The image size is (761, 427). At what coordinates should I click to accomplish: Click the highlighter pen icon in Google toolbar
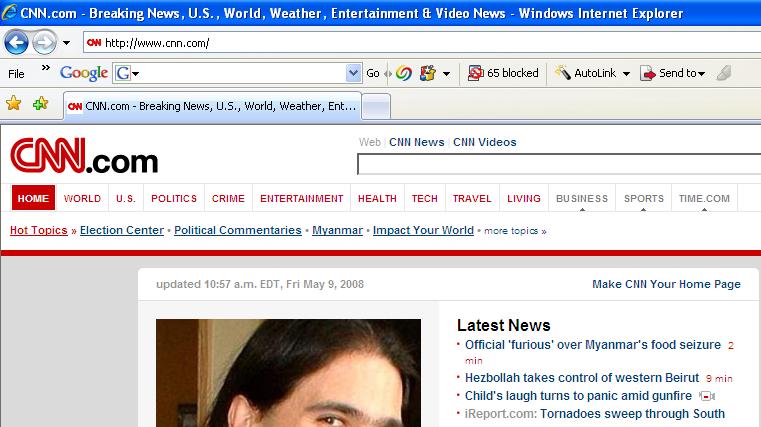tap(724, 73)
